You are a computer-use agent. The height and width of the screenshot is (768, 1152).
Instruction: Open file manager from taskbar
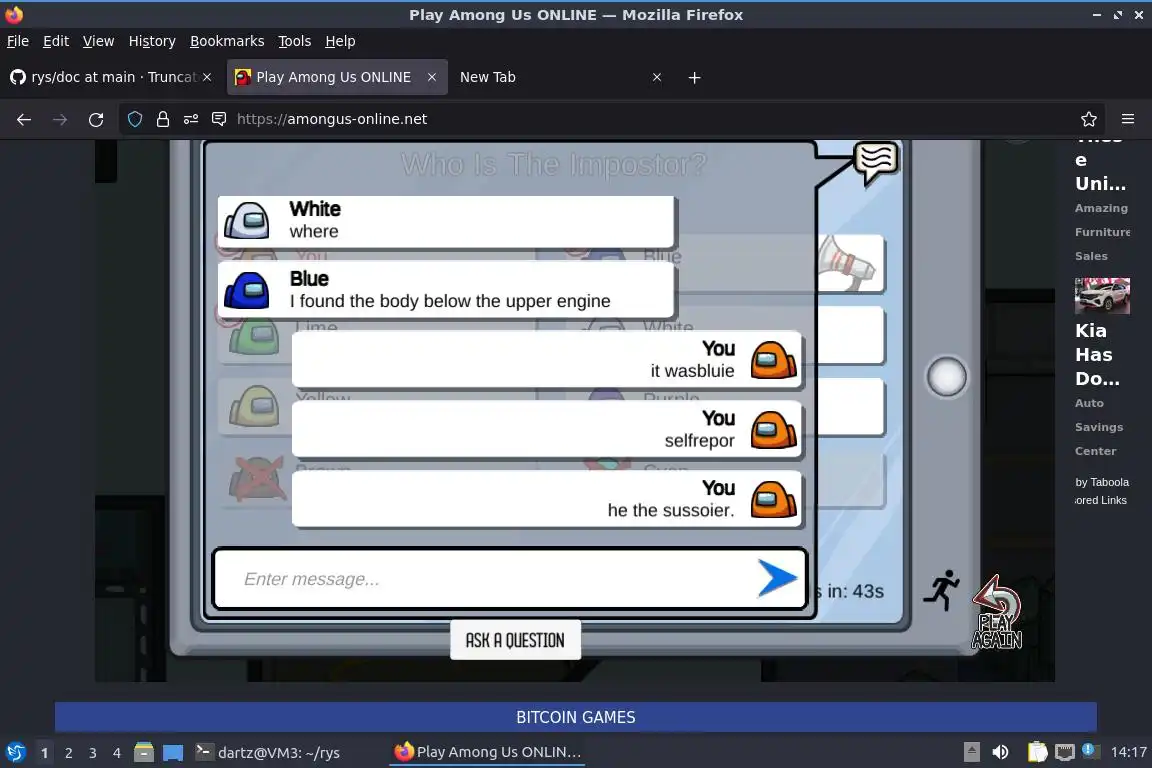point(144,752)
